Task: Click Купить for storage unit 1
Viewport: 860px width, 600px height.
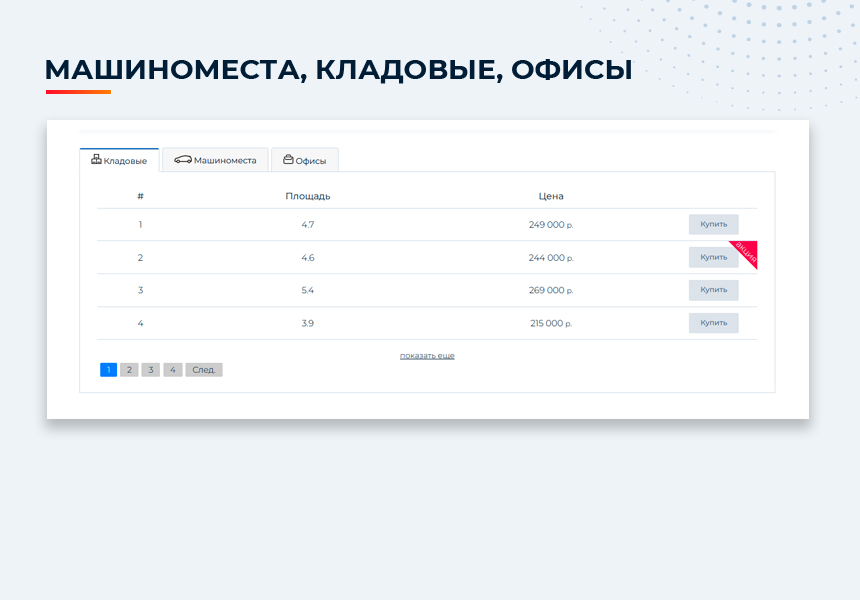Action: pyautogui.click(x=712, y=224)
